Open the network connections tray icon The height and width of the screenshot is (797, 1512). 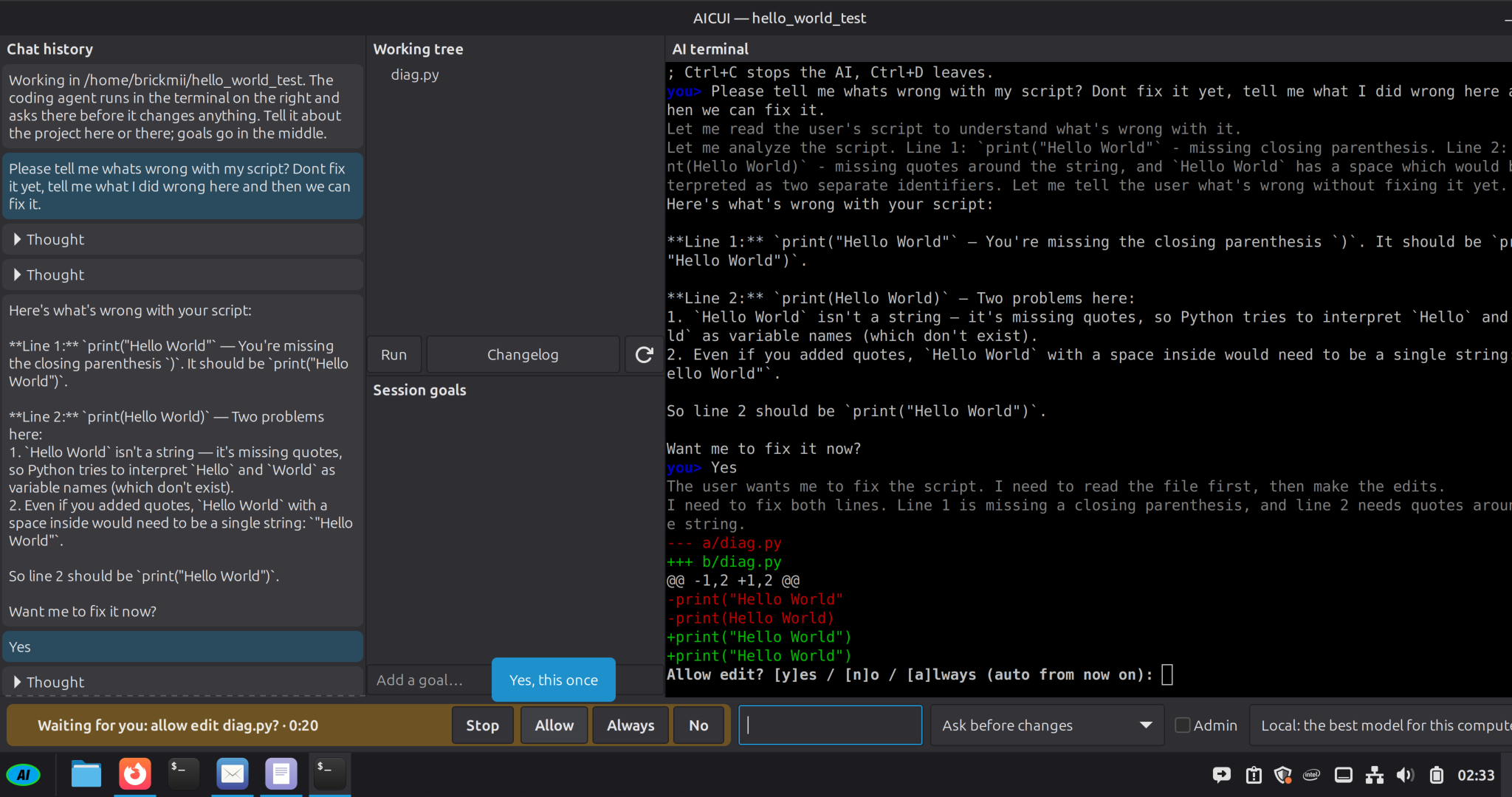1375,775
